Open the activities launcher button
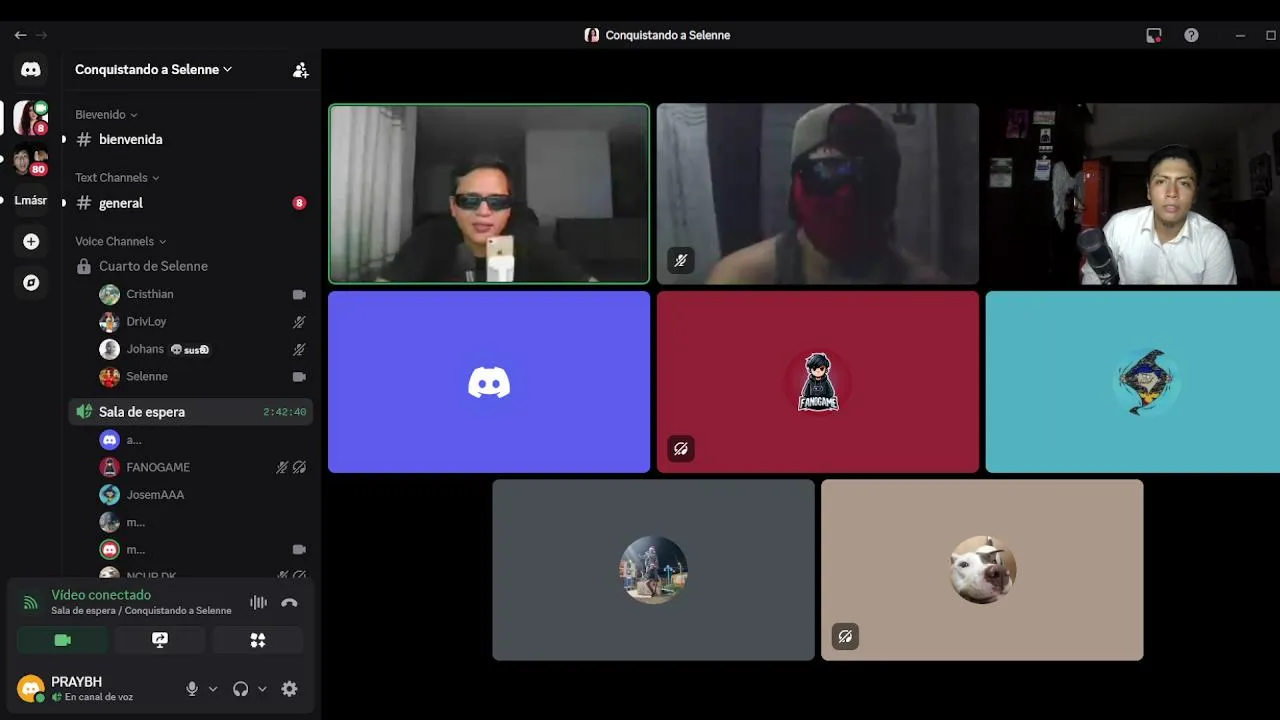 tap(258, 640)
